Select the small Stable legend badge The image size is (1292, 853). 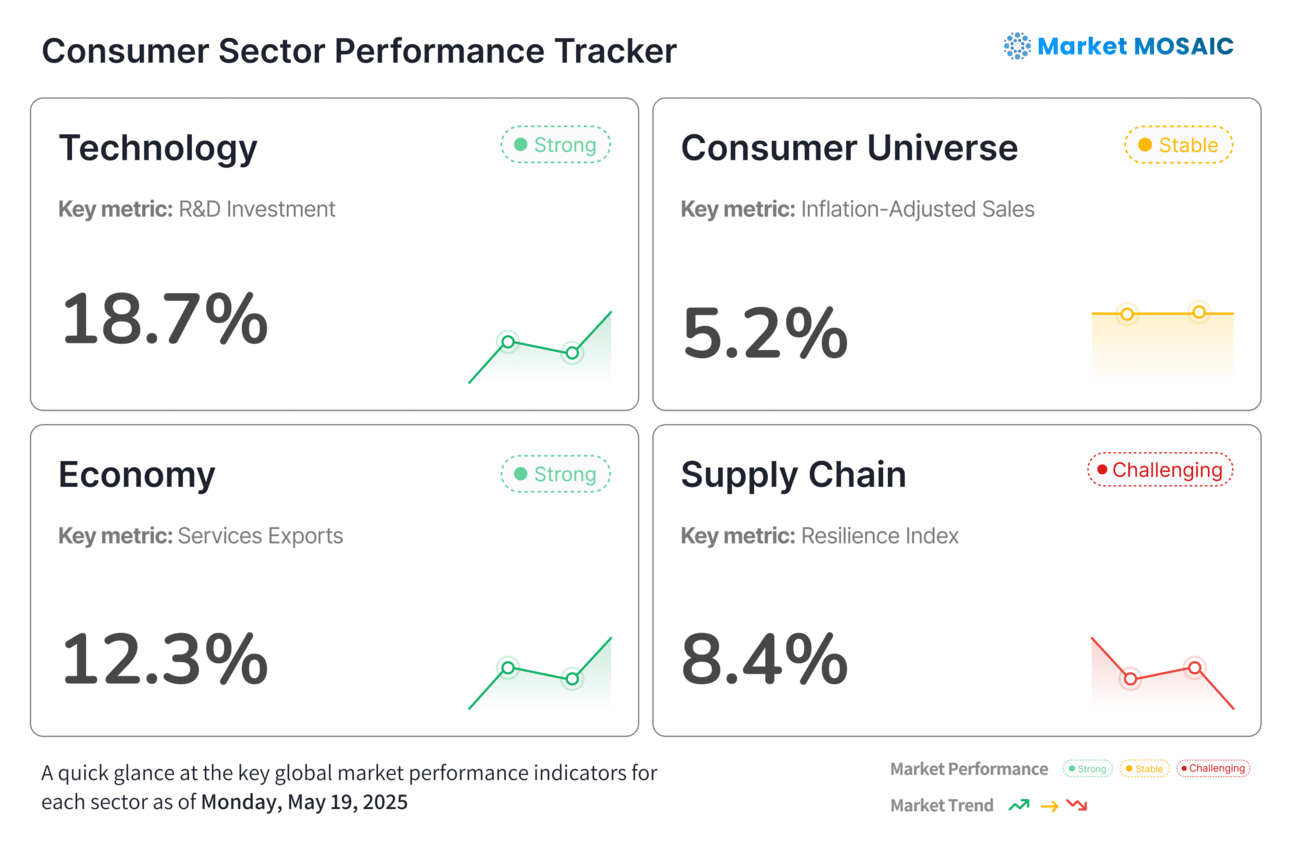point(1144,769)
